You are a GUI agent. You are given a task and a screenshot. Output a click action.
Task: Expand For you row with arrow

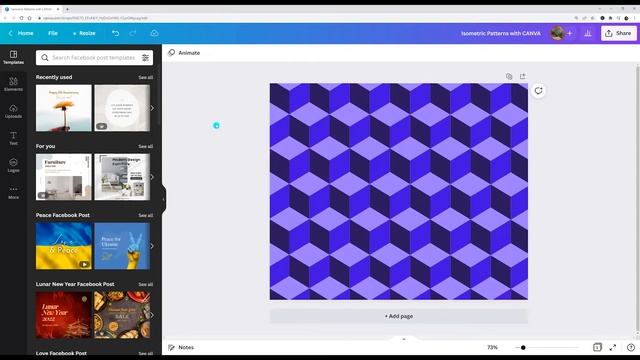(152, 177)
